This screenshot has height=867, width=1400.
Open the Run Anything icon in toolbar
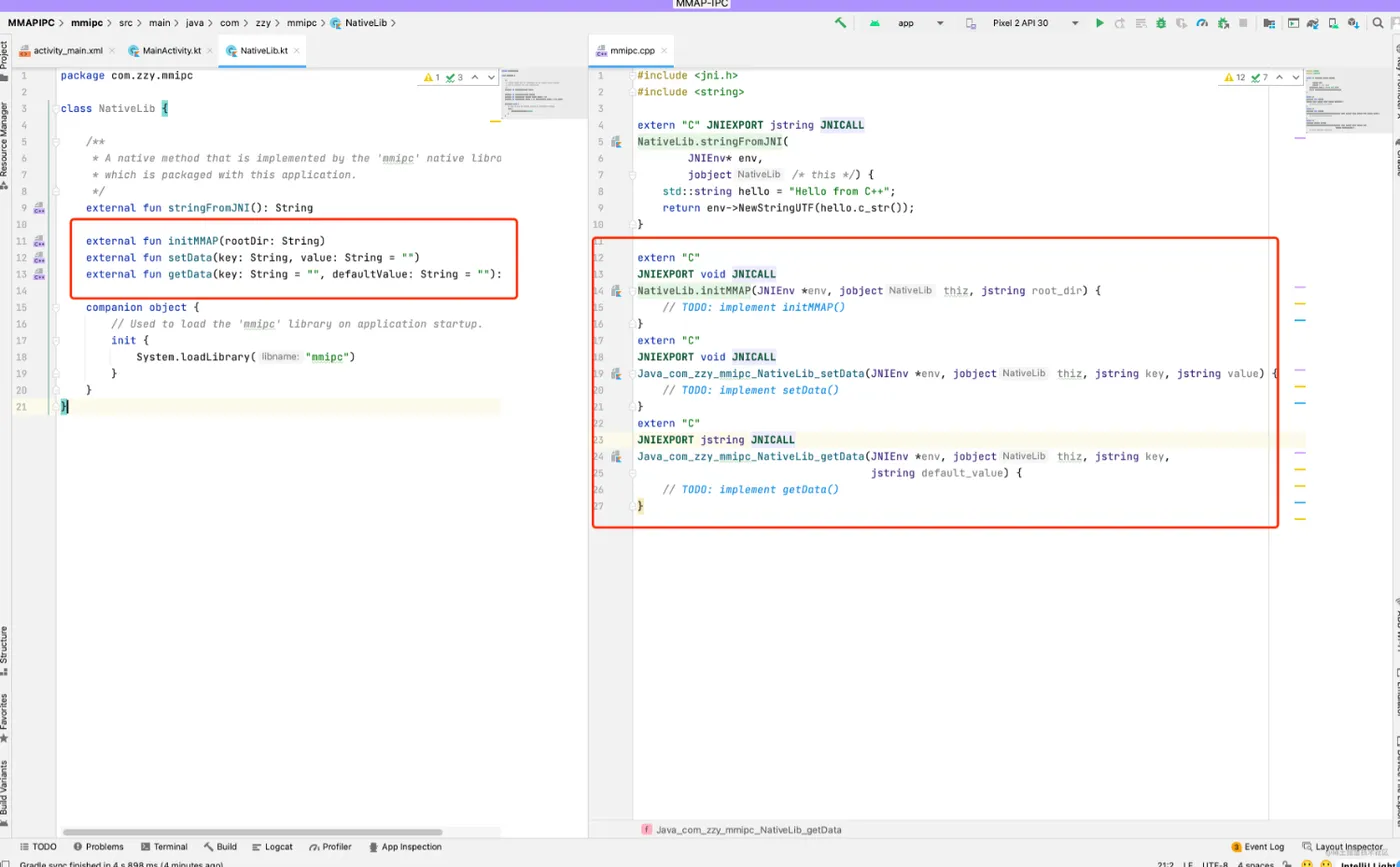coord(1293,23)
